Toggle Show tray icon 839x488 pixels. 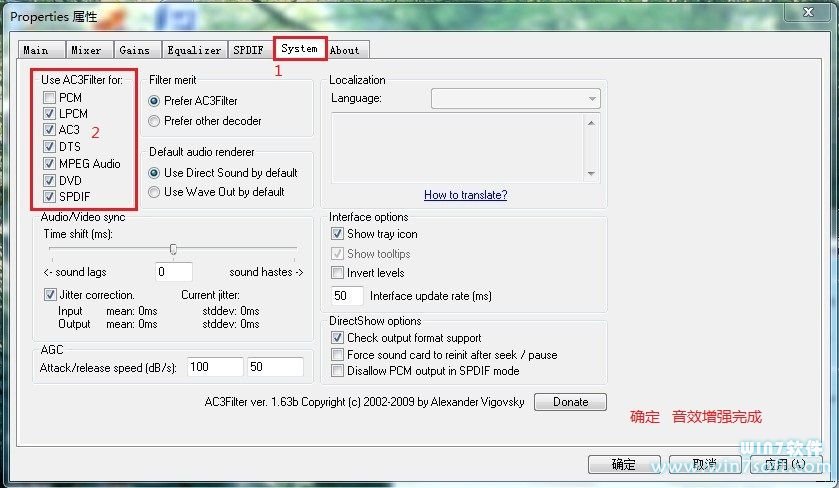click(337, 233)
